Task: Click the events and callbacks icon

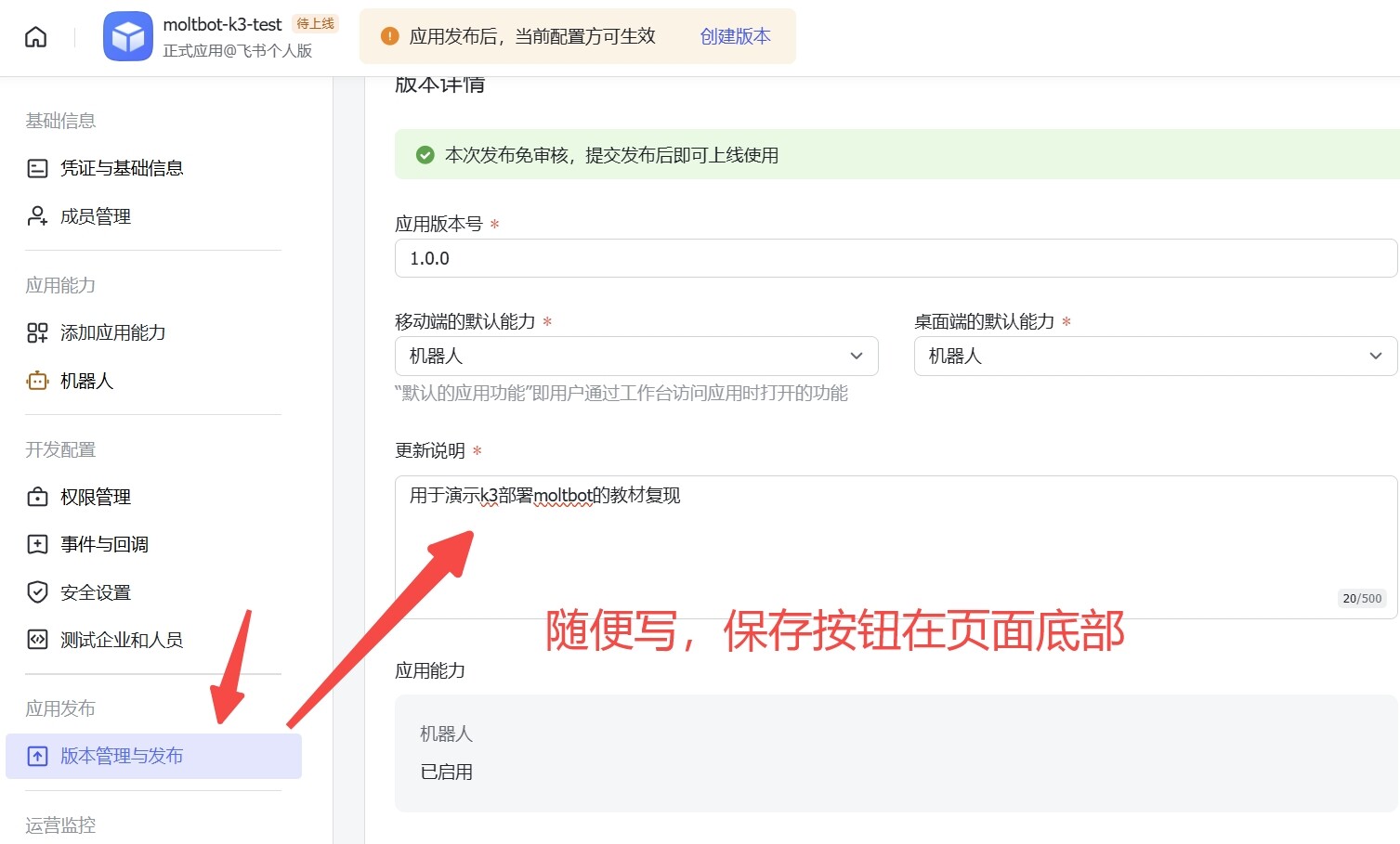Action: point(37,544)
